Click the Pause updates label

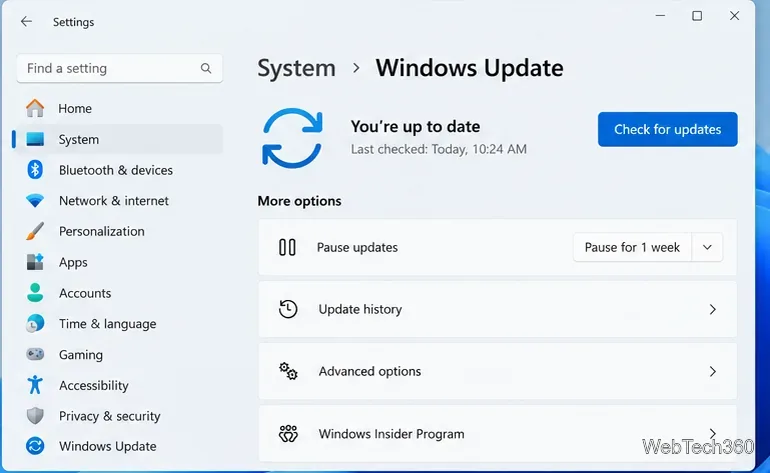(357, 247)
